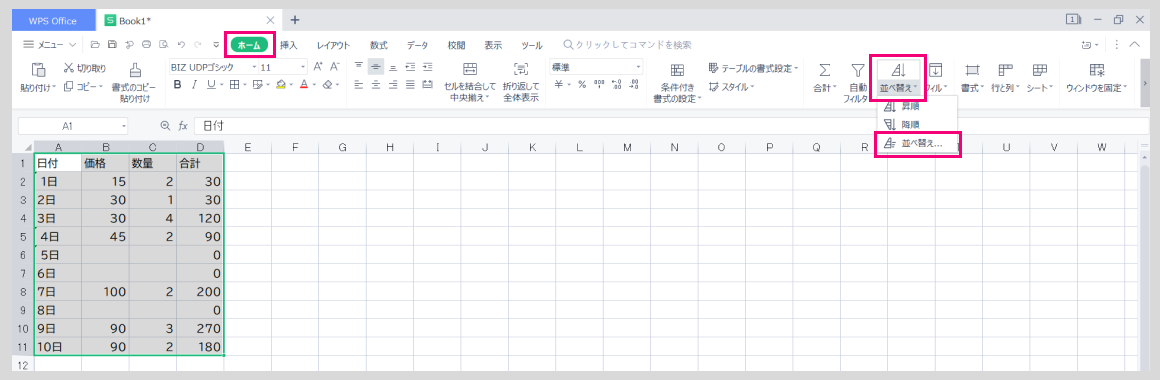
Task: Select 降順 descending in sort menu
Action: click(917, 124)
